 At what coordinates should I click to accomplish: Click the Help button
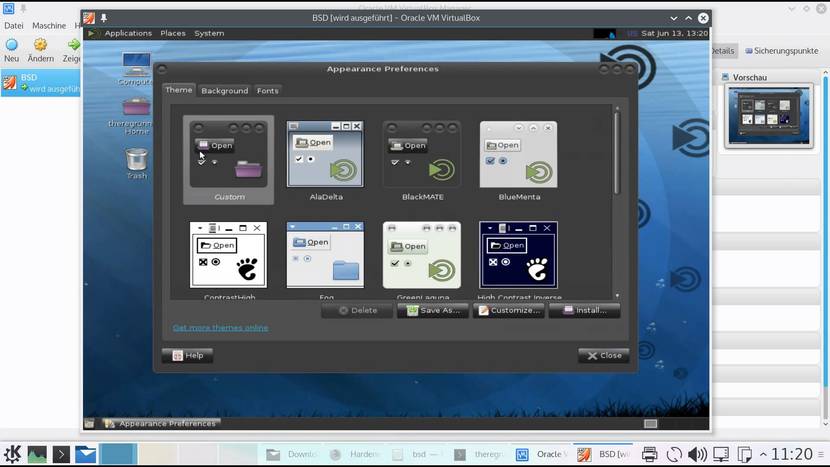187,355
